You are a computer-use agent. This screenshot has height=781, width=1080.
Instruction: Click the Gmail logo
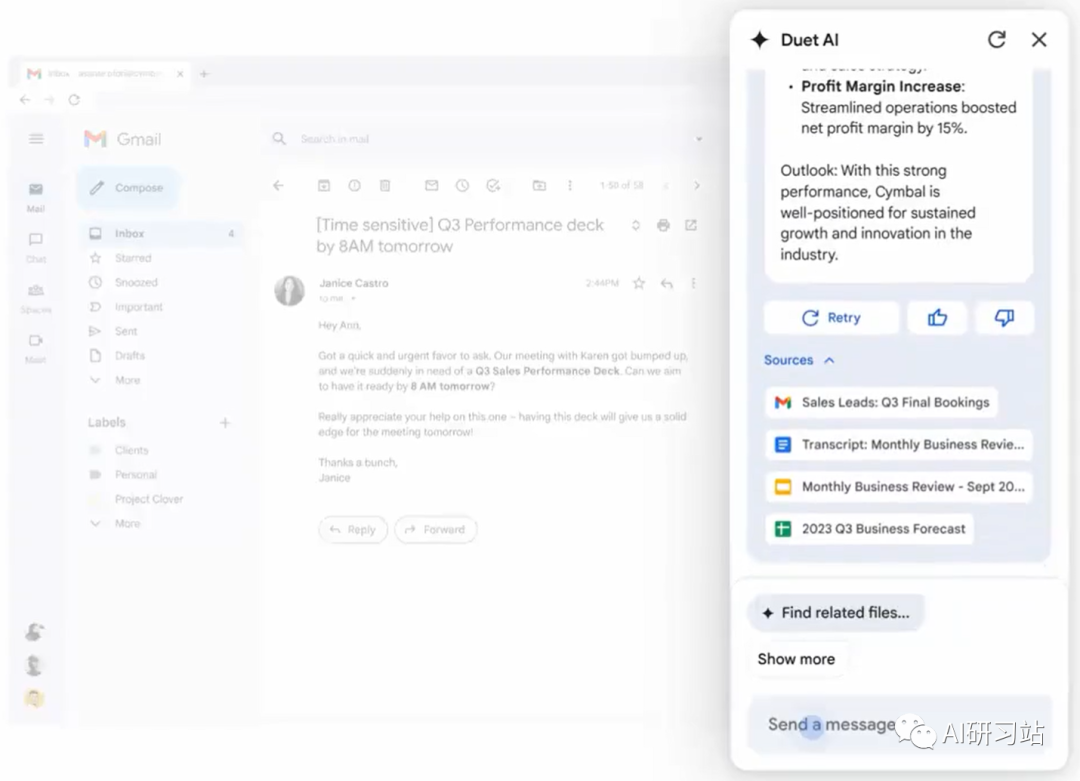point(123,139)
